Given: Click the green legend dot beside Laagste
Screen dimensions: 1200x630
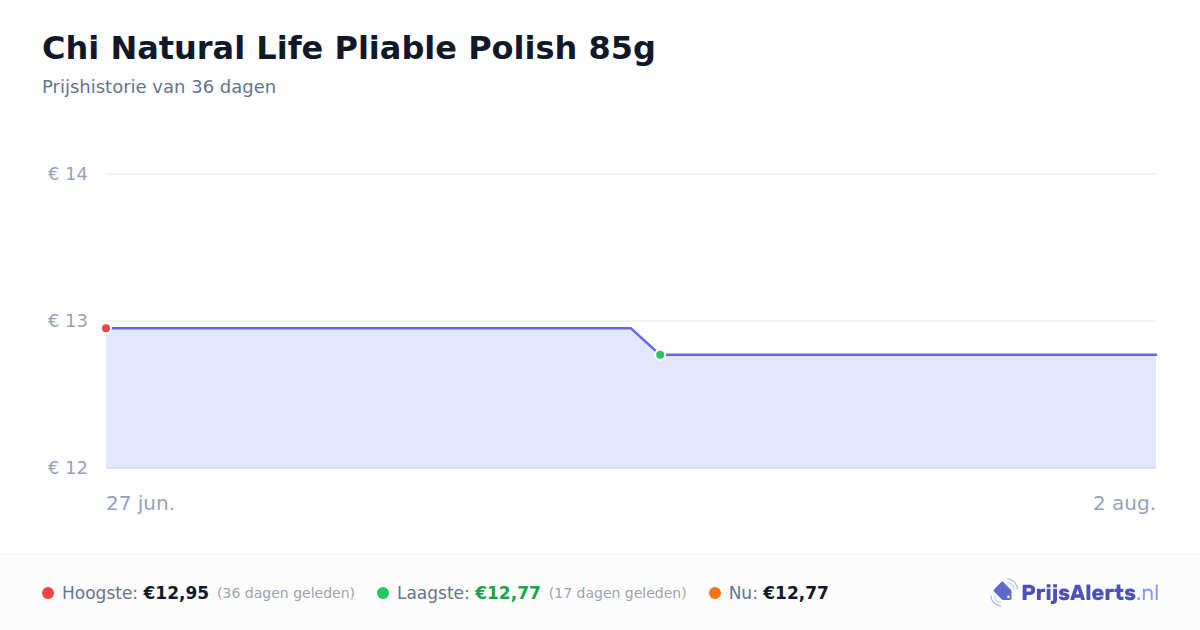Looking at the screenshot, I should coord(383,593).
